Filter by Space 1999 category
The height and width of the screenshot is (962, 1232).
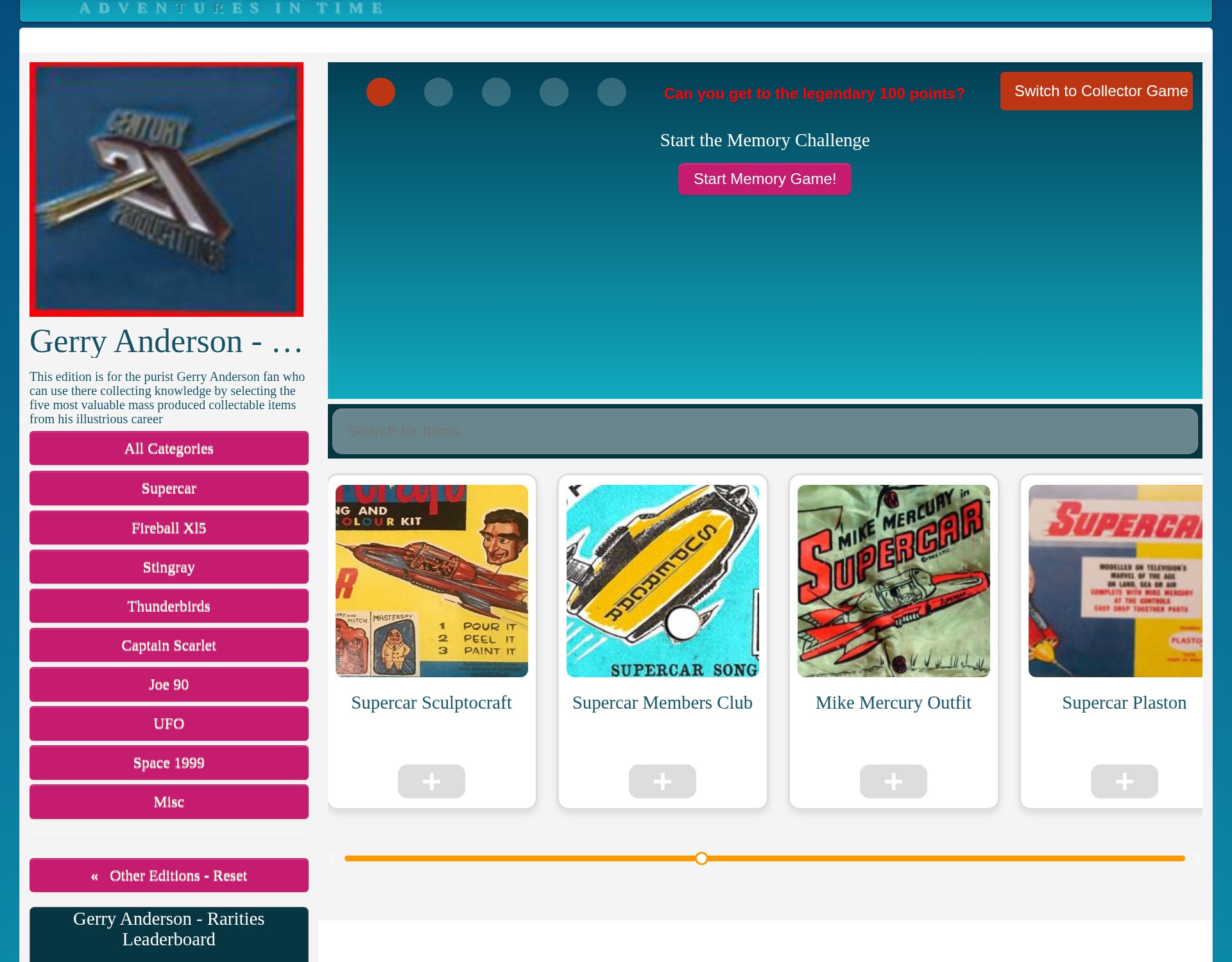click(x=169, y=763)
